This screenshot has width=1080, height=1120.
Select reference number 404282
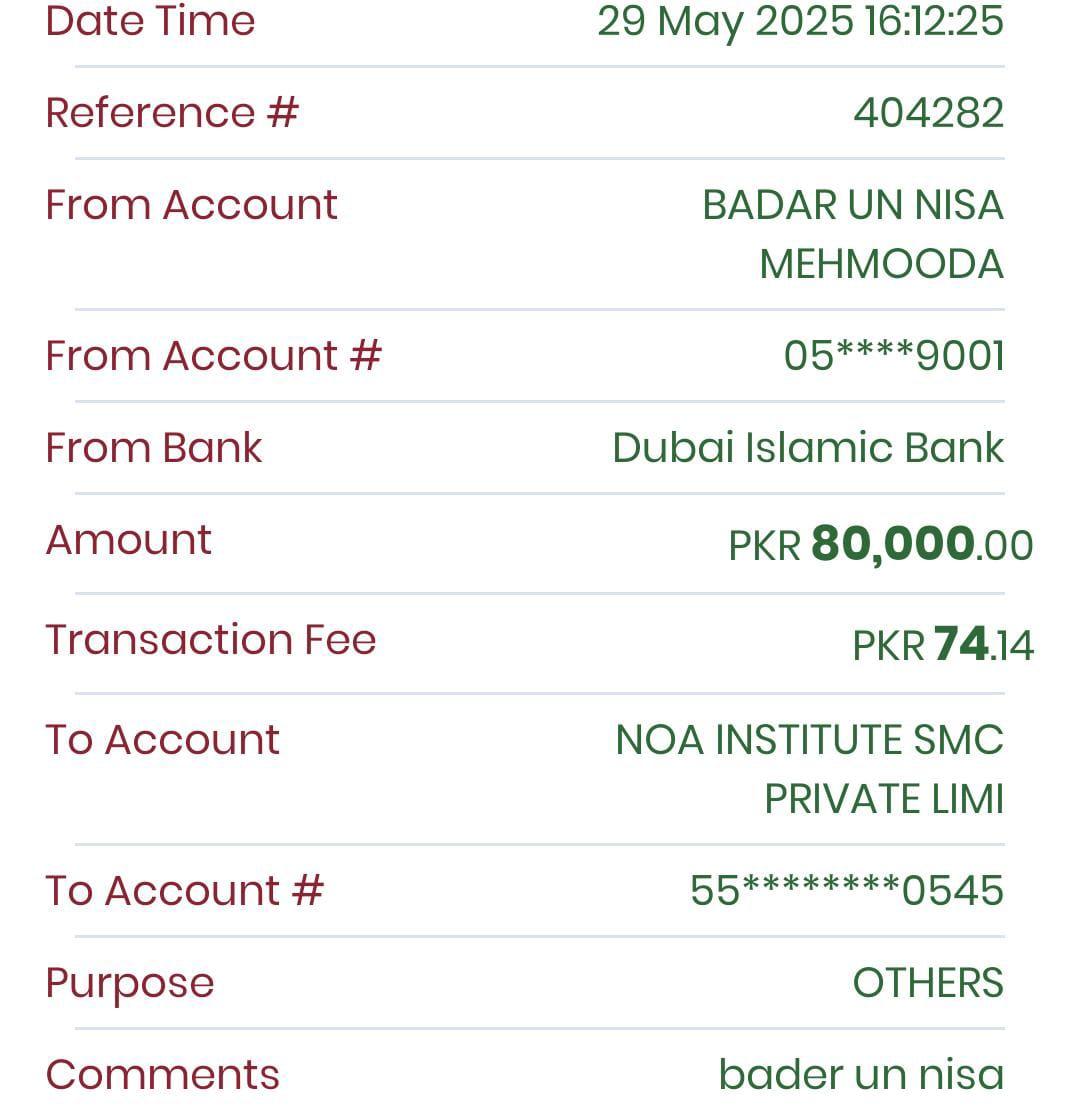(928, 113)
